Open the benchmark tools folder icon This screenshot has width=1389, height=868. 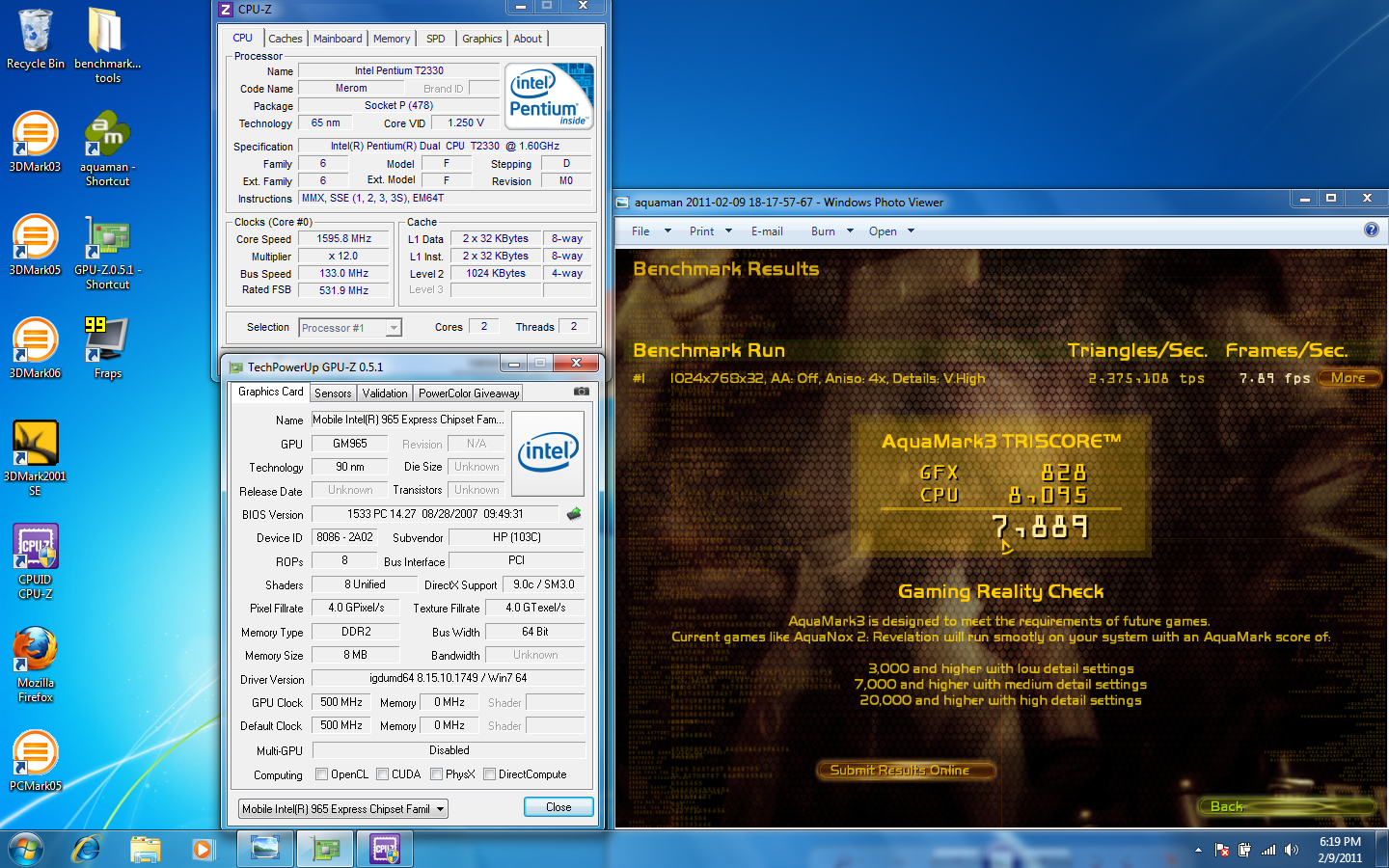point(107,45)
